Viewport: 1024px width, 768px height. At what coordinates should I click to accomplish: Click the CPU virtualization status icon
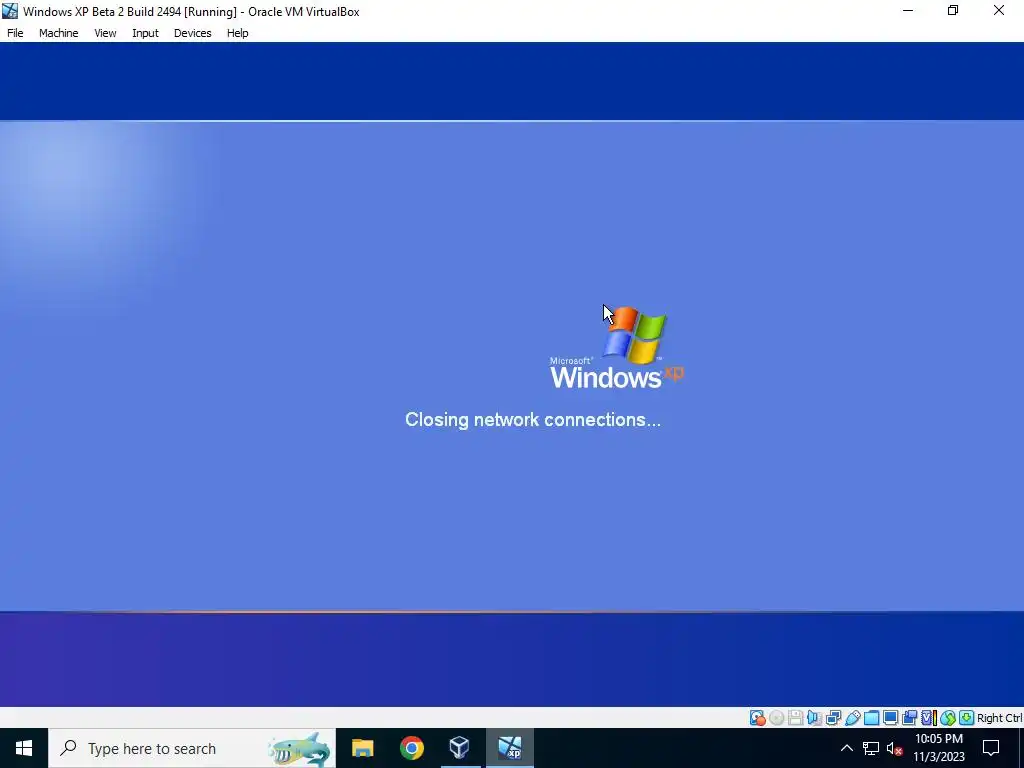[x=929, y=718]
